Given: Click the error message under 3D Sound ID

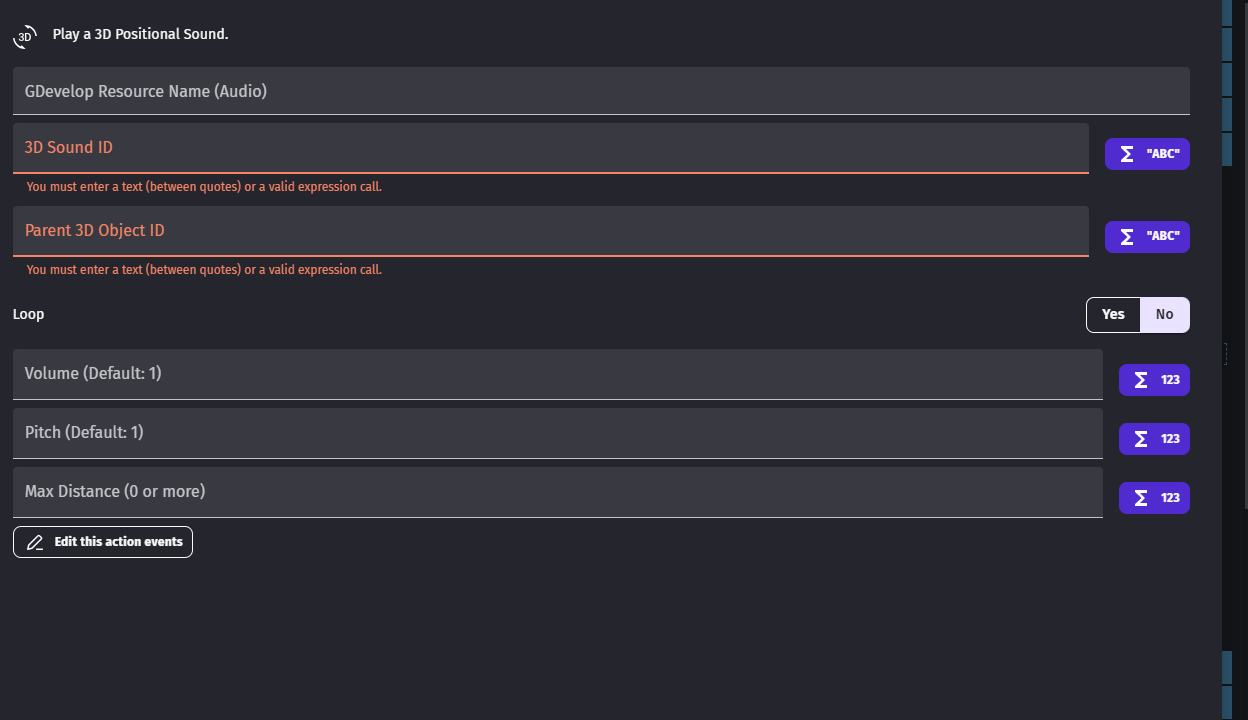Looking at the screenshot, I should (204, 187).
